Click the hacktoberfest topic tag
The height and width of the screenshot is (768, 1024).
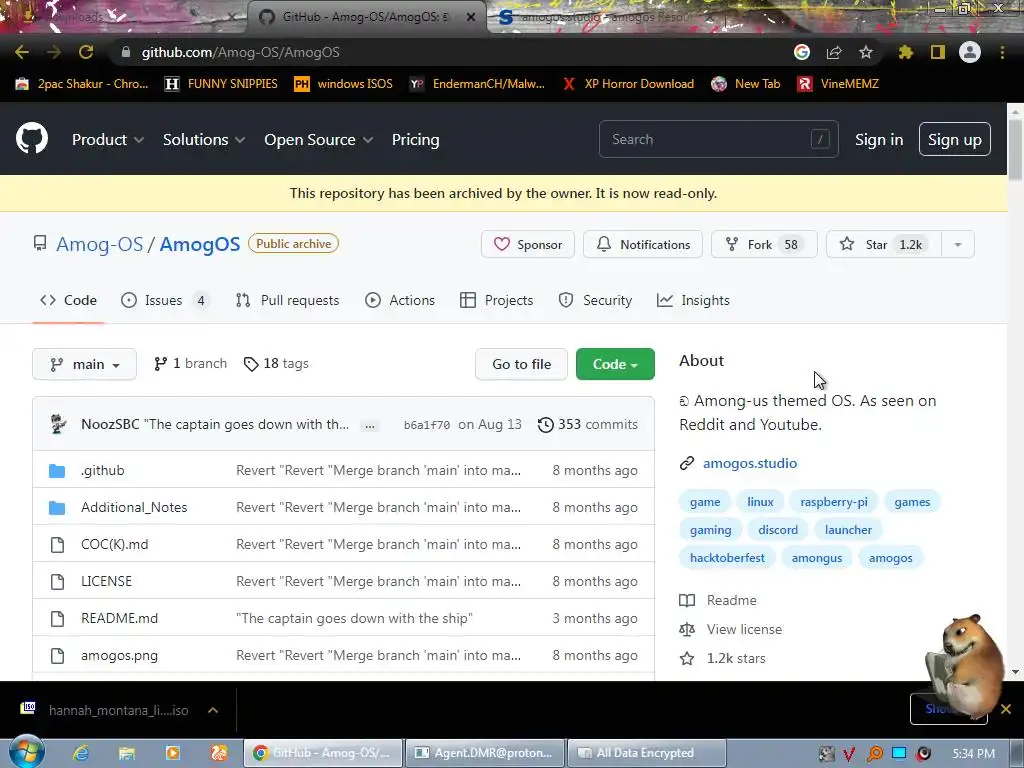click(727, 558)
